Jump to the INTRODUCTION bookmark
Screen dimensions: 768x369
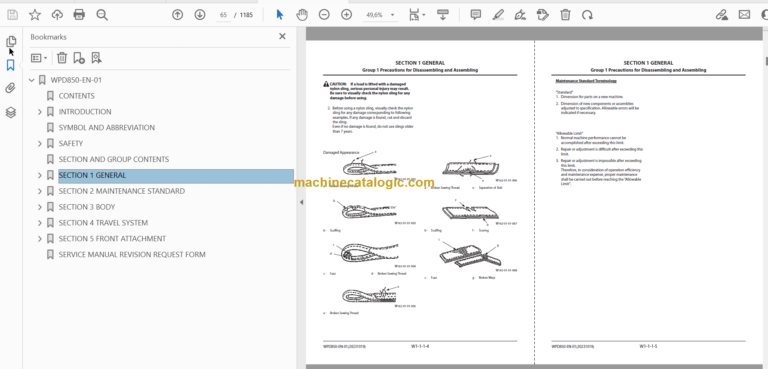coord(85,112)
